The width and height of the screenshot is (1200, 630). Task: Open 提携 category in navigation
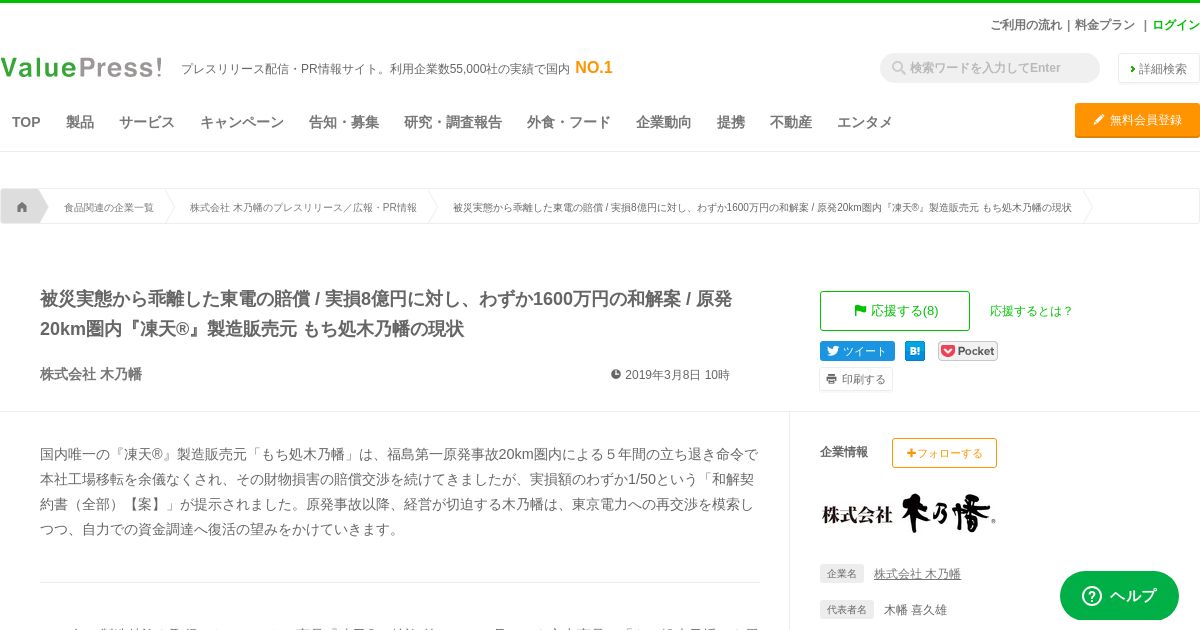[x=731, y=122]
